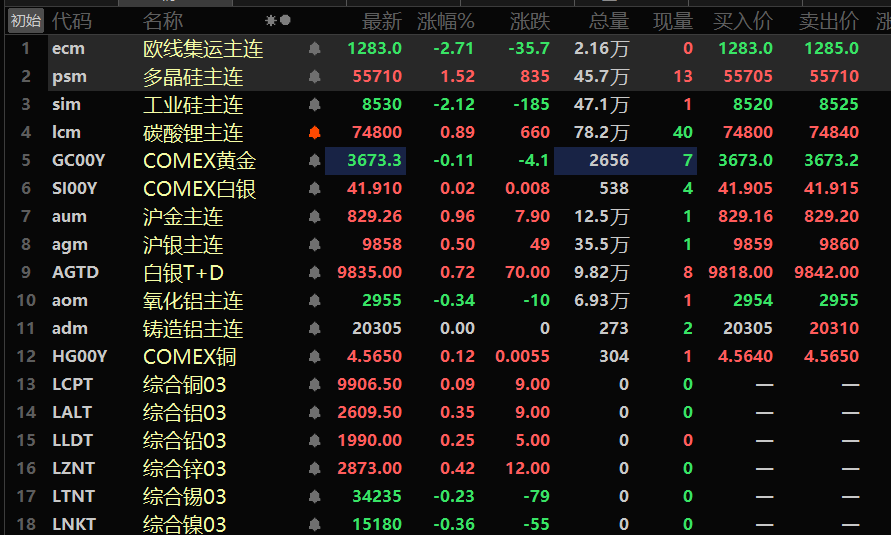Click the 代码 column header
This screenshot has height=535, width=891.
[71, 20]
